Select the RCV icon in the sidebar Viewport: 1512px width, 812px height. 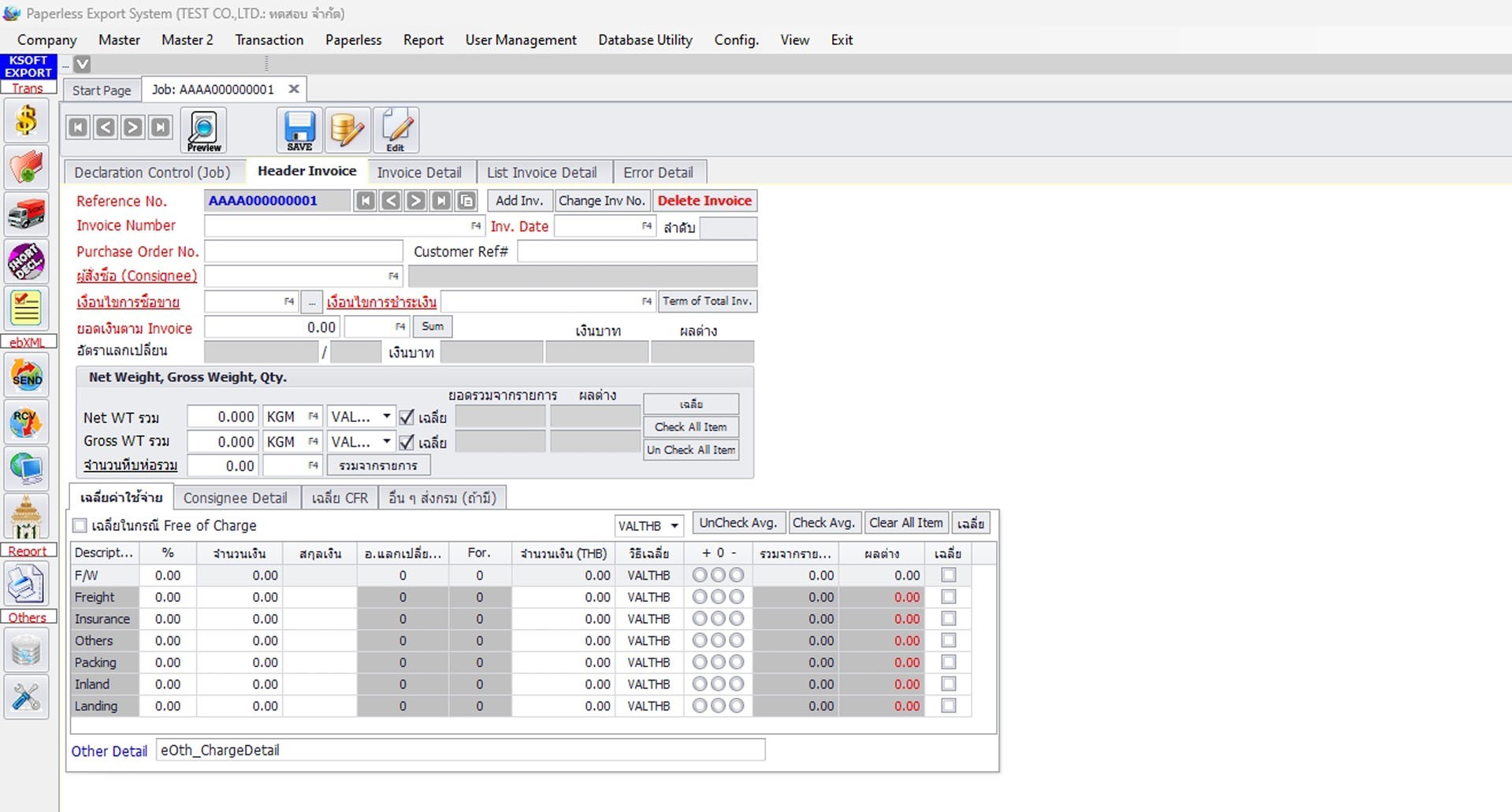point(26,421)
